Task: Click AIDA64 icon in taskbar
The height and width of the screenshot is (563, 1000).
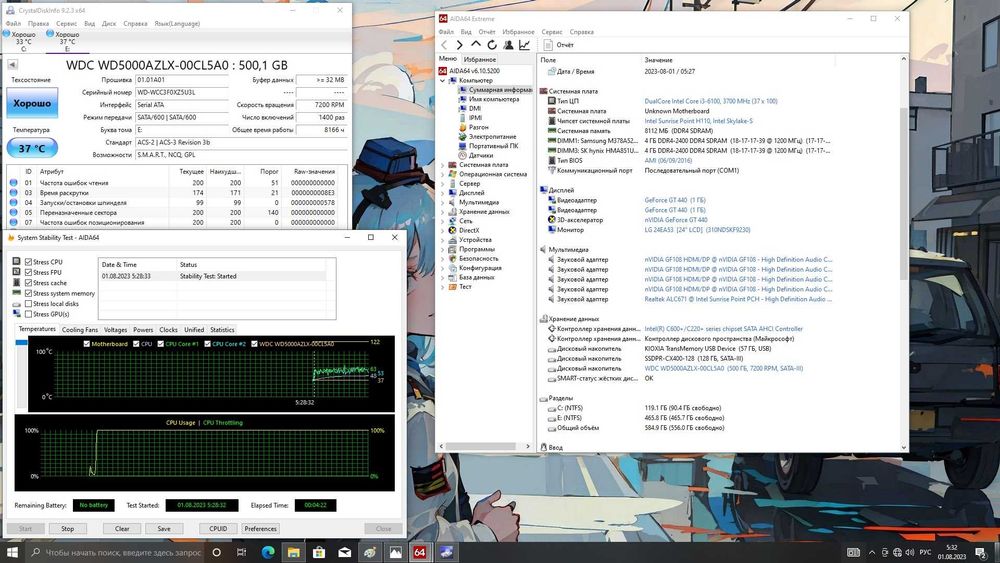Action: [420, 552]
